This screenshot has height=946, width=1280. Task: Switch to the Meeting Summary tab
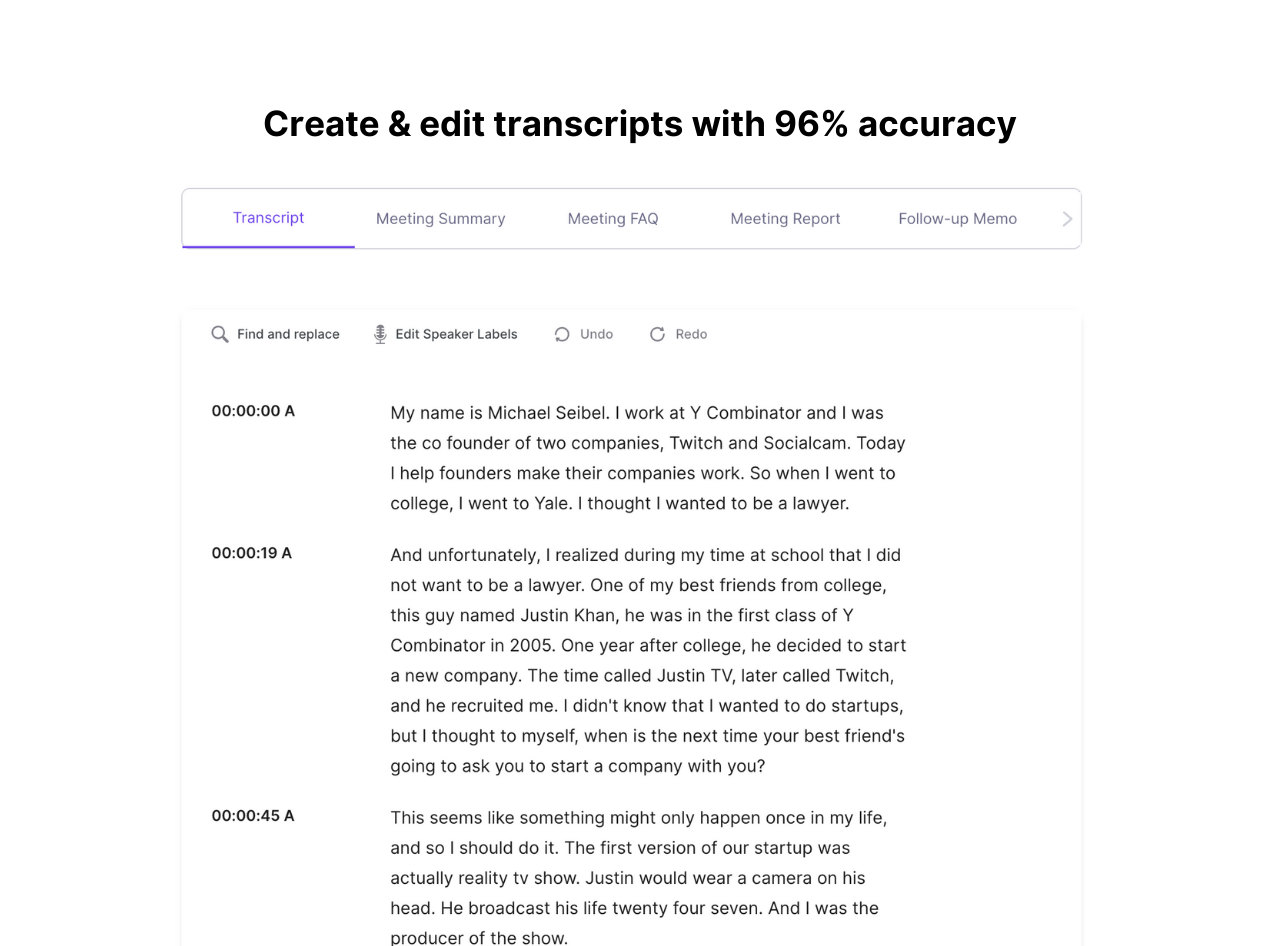pyautogui.click(x=440, y=218)
